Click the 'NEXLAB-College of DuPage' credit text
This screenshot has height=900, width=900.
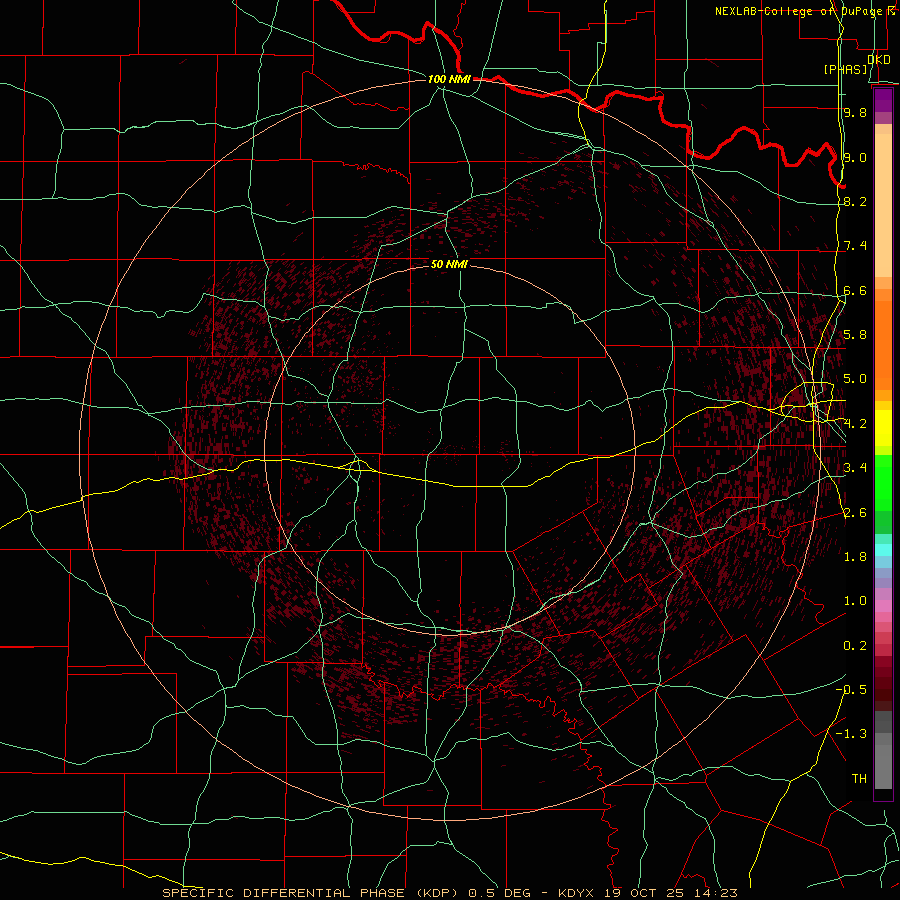800,11
